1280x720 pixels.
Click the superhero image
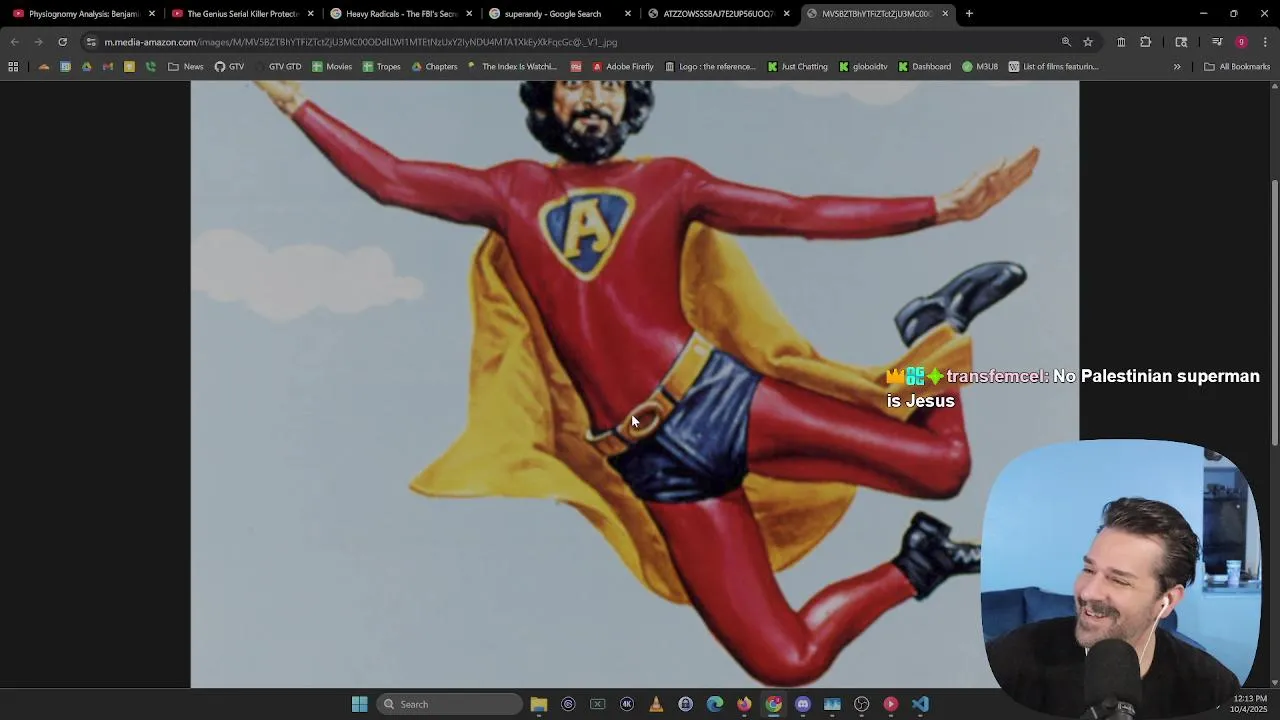coord(635,384)
